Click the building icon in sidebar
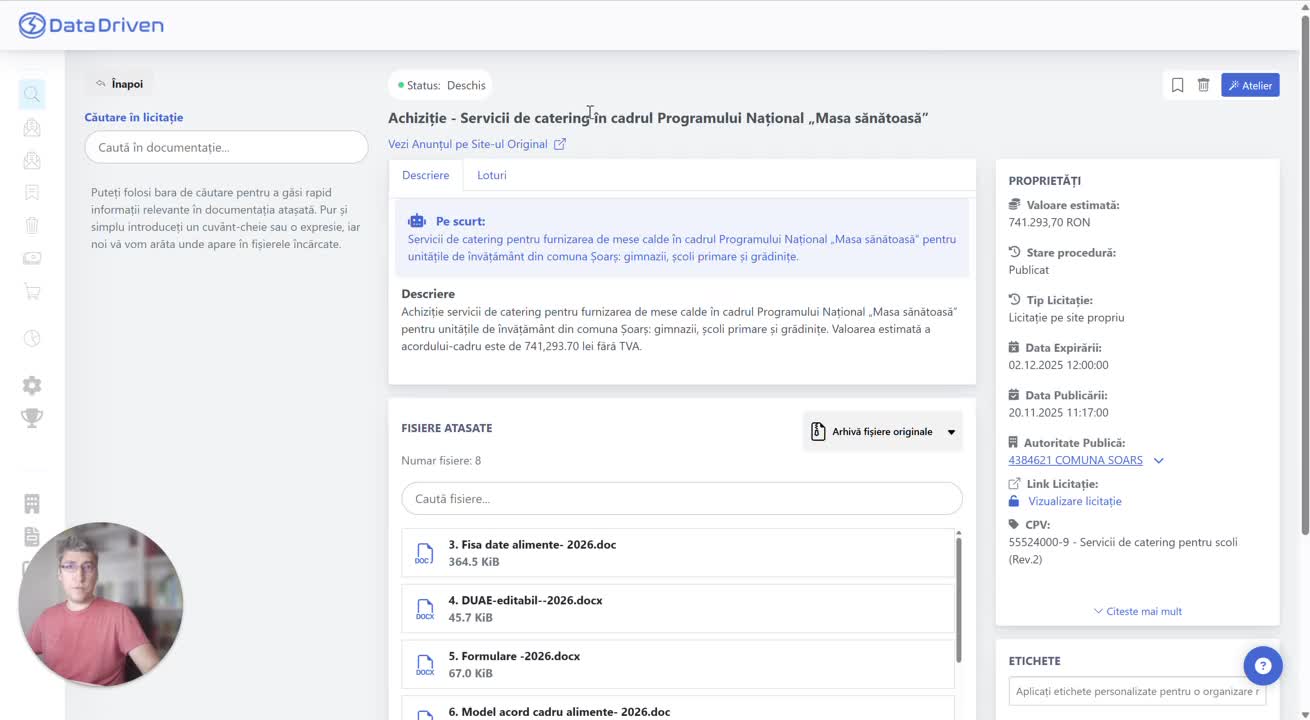The width and height of the screenshot is (1310, 720). coord(32,503)
